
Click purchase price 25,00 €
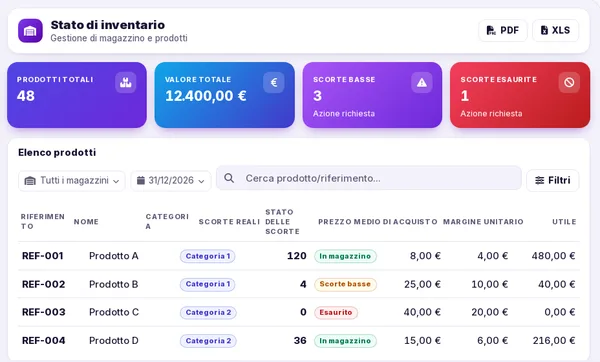tap(422, 284)
